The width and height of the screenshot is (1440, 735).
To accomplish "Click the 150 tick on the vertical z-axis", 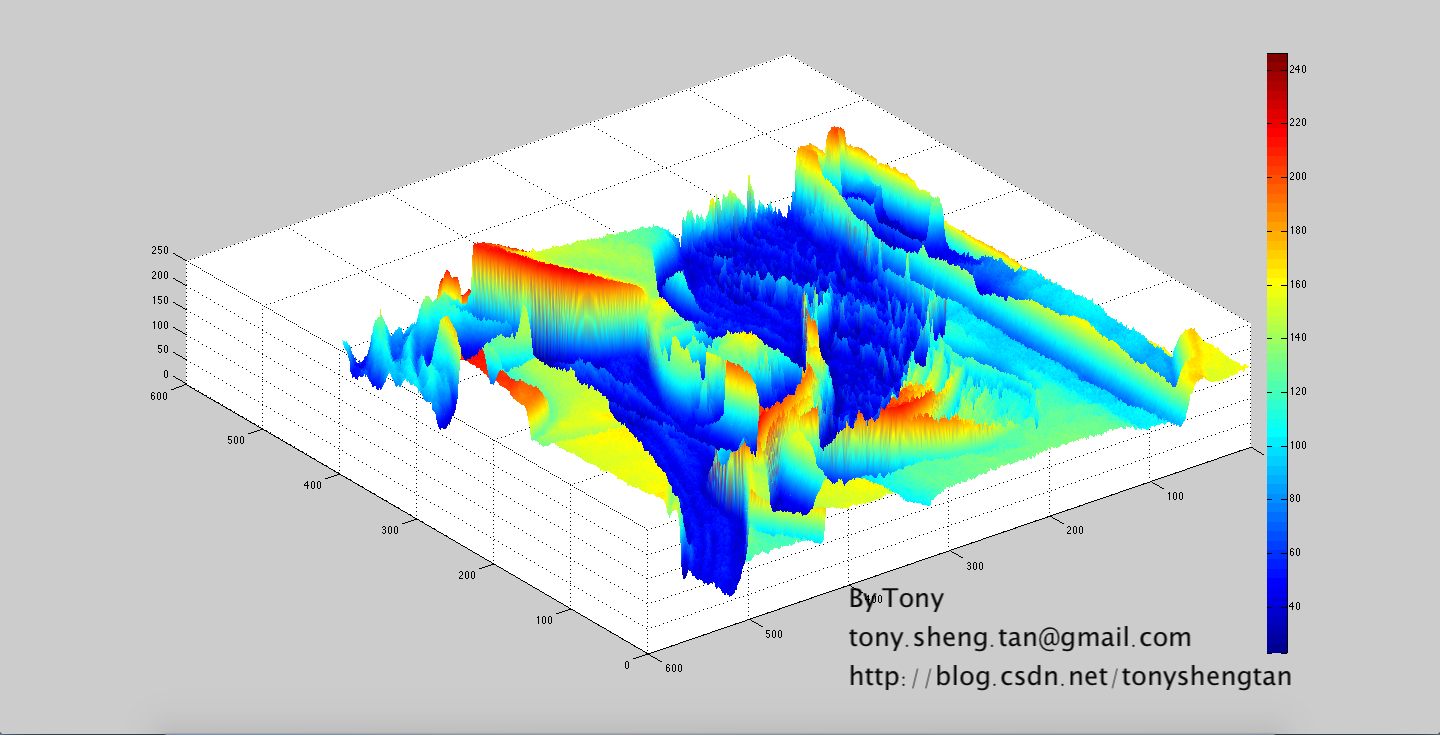I will [160, 302].
